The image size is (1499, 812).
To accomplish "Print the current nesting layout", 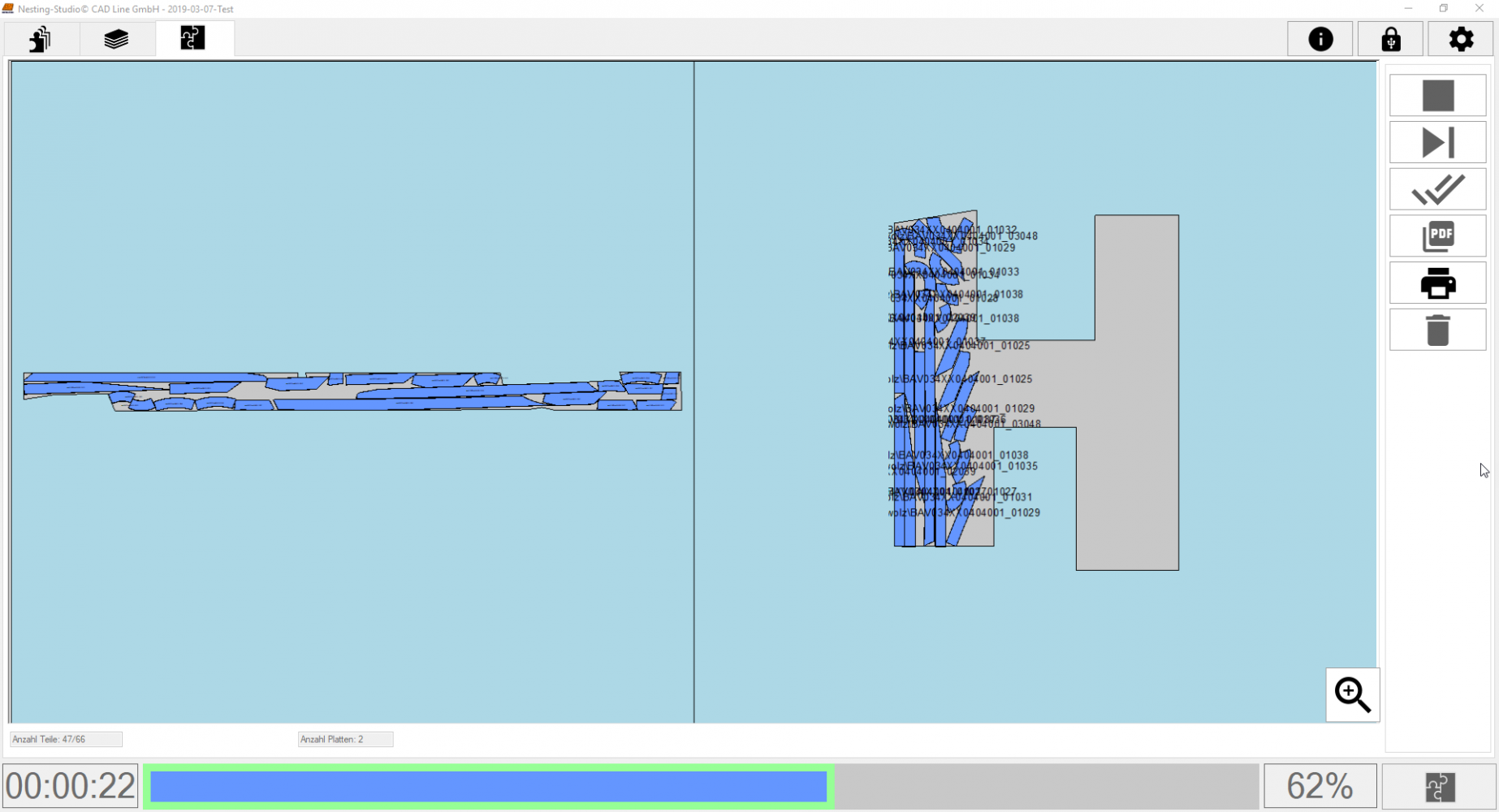I will click(x=1437, y=283).
